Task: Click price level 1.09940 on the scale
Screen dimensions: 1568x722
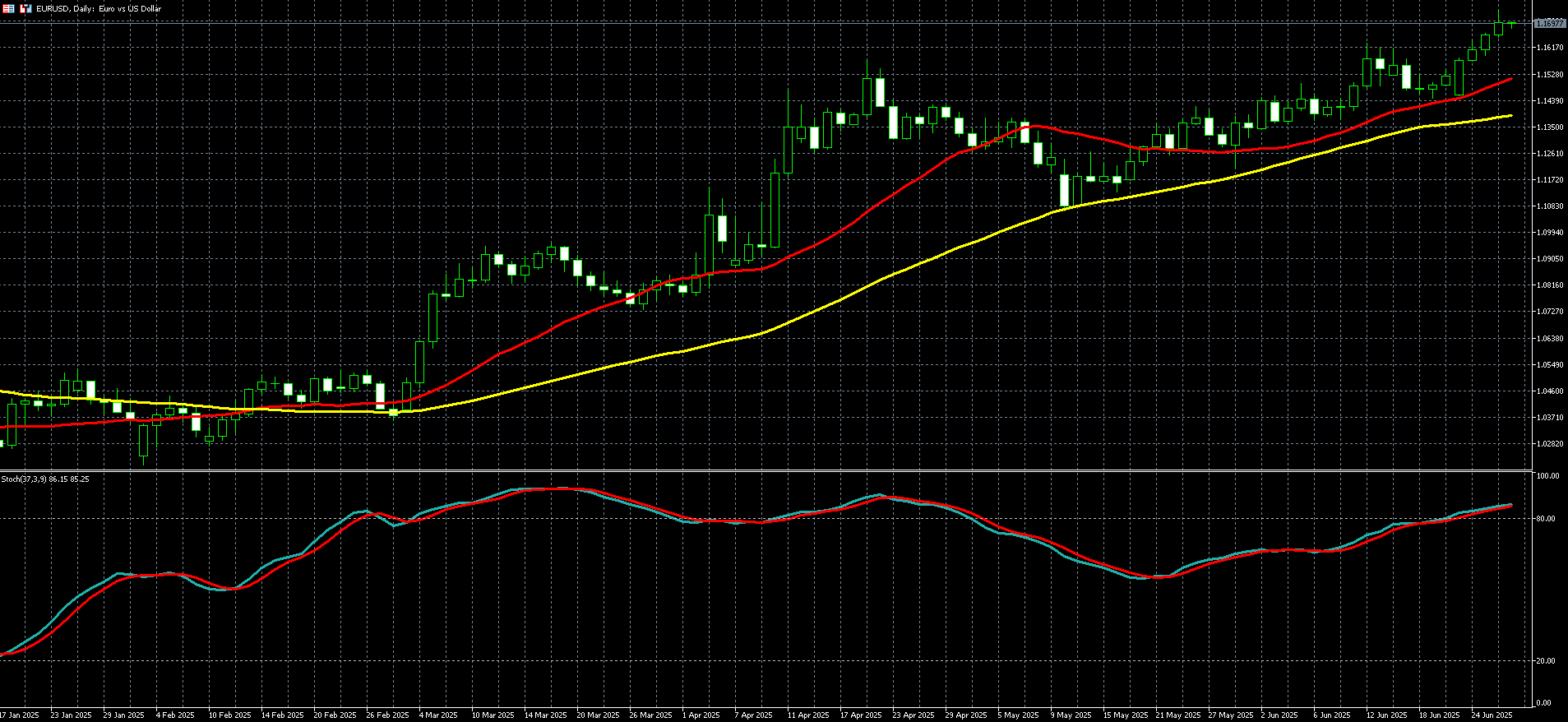Action: click(1550, 233)
